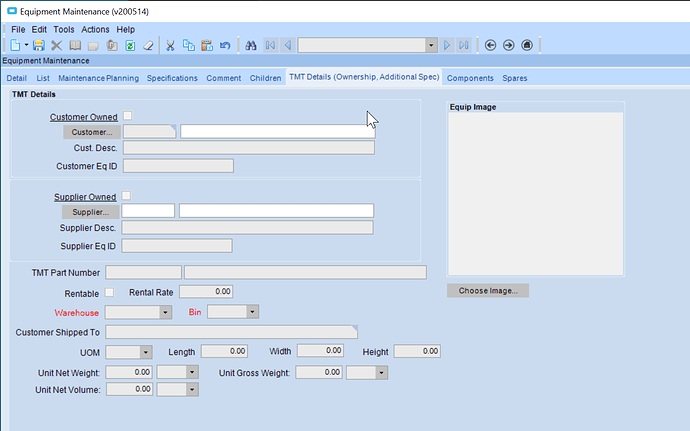The width and height of the screenshot is (690, 431).
Task: Expand the Bin dropdown list
Action: click(252, 312)
